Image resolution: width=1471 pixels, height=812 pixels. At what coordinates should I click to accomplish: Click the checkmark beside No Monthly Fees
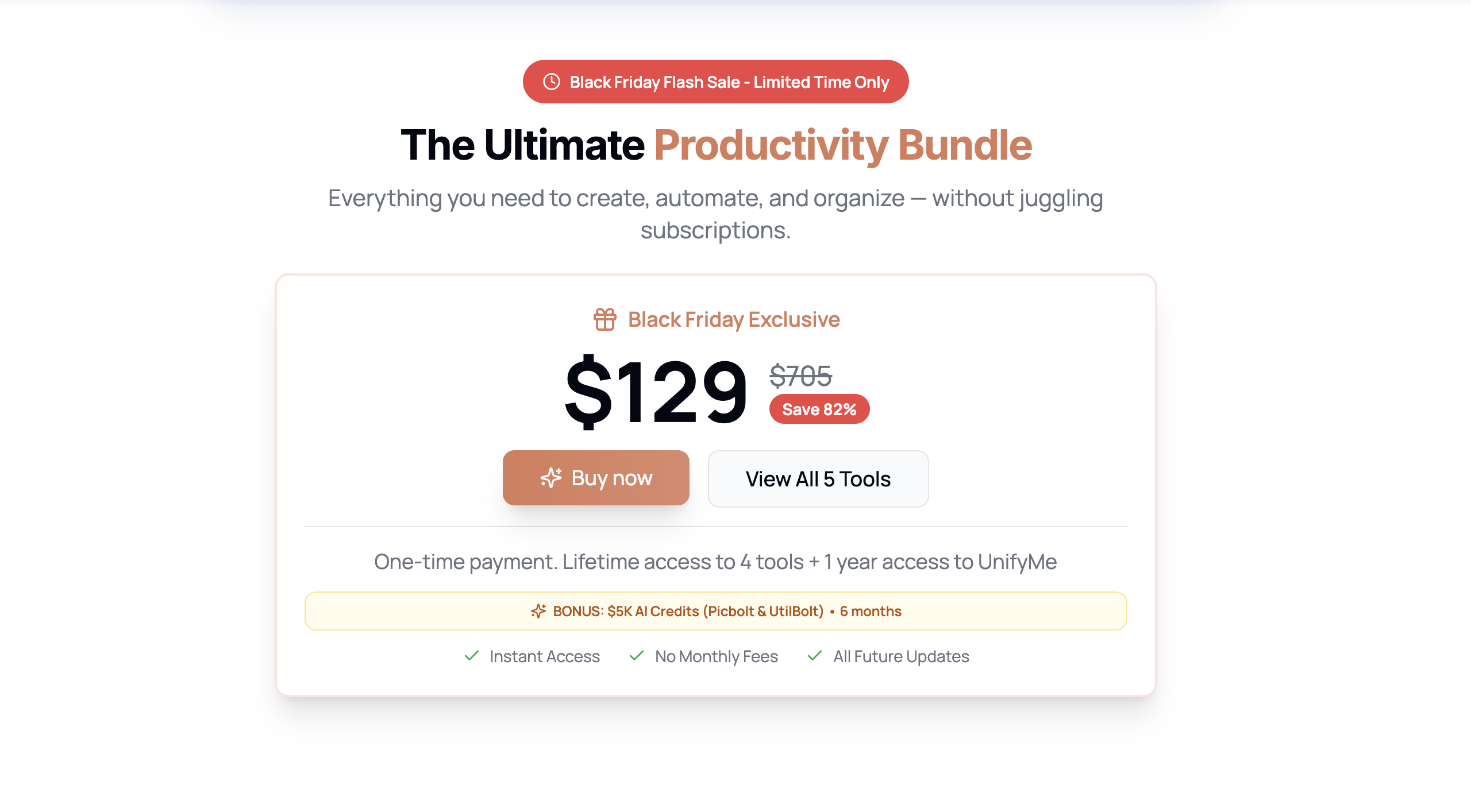[637, 656]
